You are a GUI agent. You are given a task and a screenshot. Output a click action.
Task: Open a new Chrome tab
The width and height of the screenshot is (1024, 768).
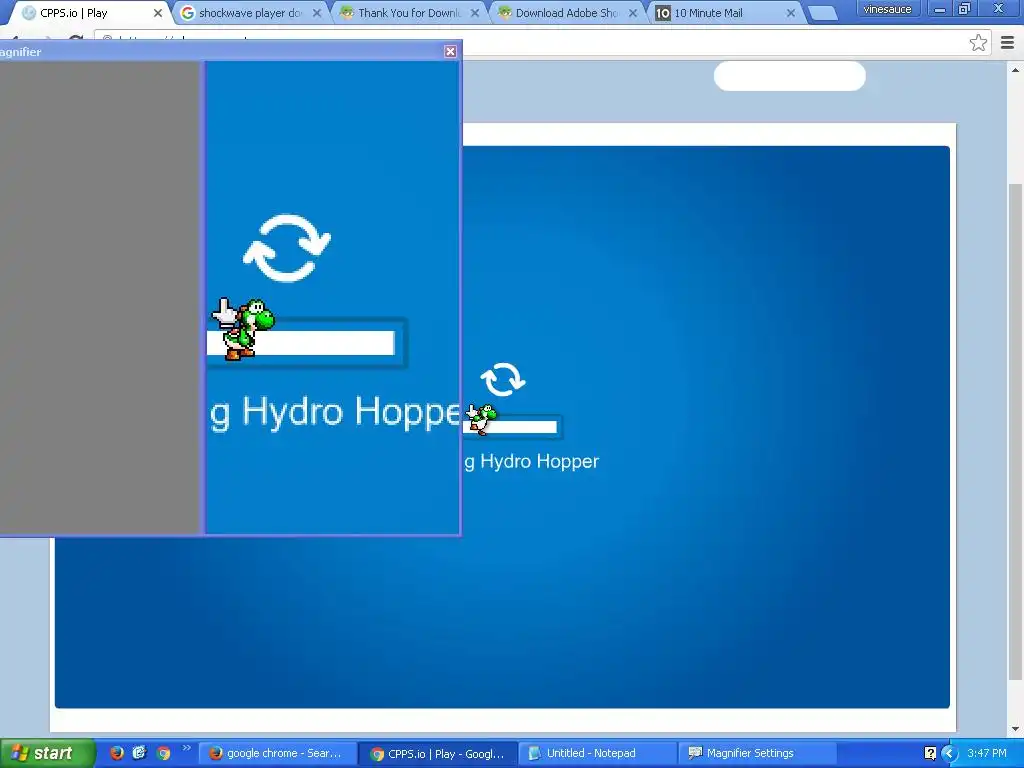[x=823, y=13]
